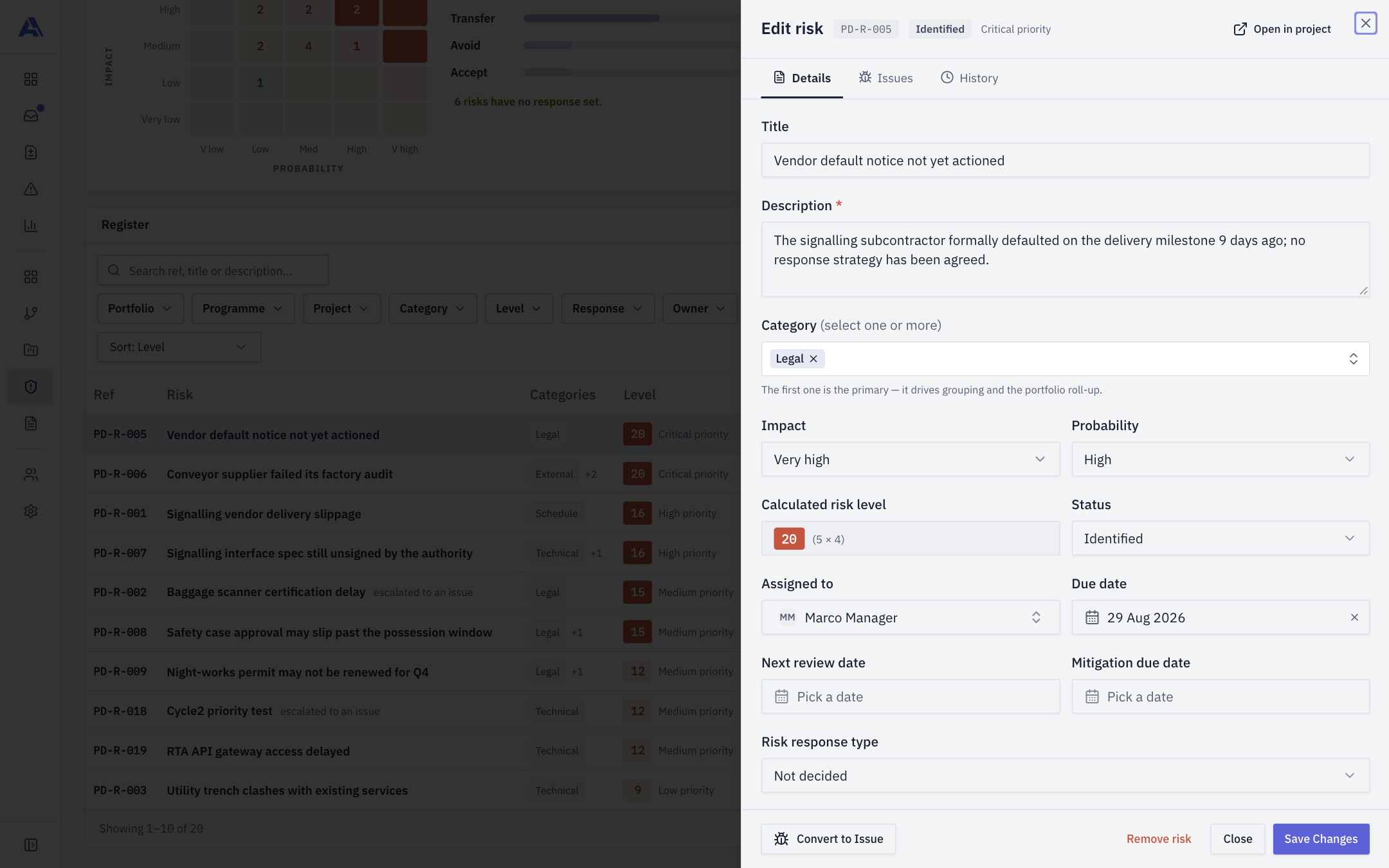Open Assigned to selector Marco Manager
The height and width of the screenshot is (868, 1389).
911,617
